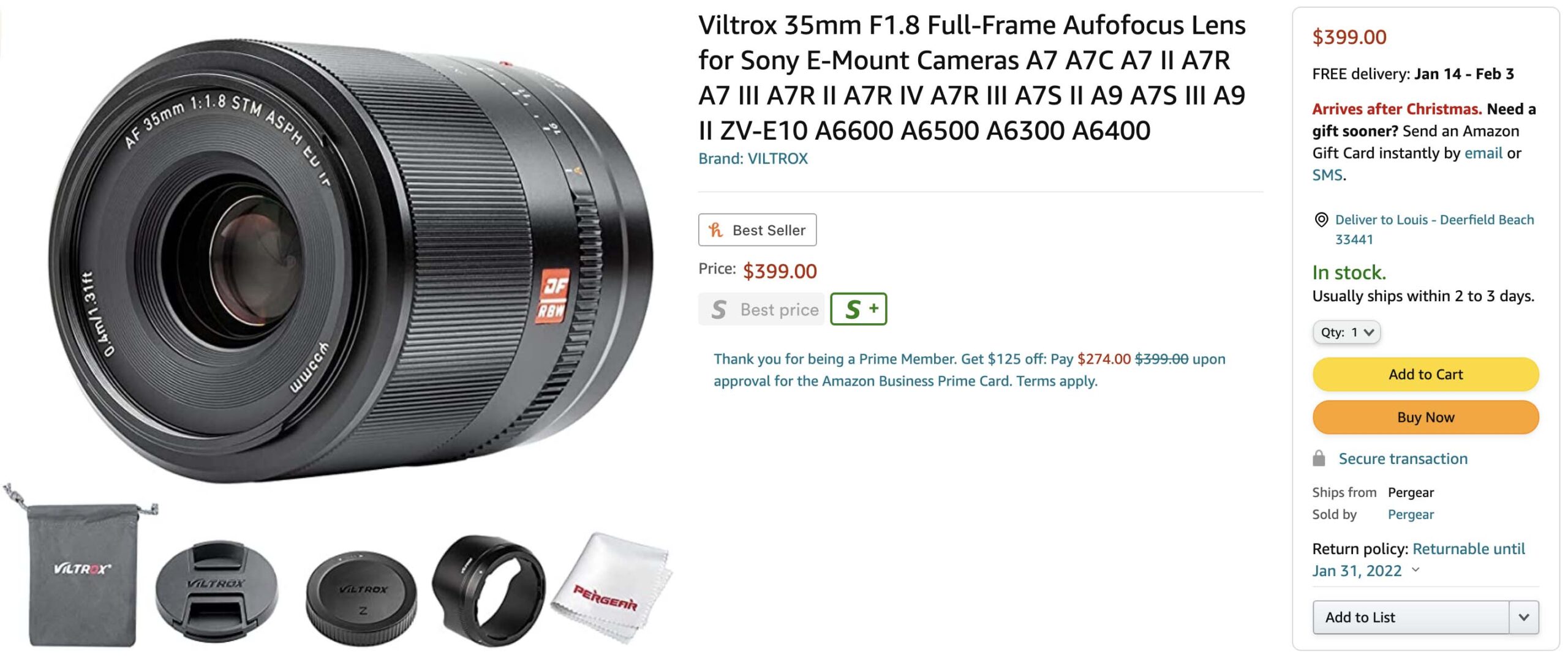Select the gray Viltrox pouch thumbnail
This screenshot has width=1568, height=663.
pyautogui.click(x=80, y=569)
